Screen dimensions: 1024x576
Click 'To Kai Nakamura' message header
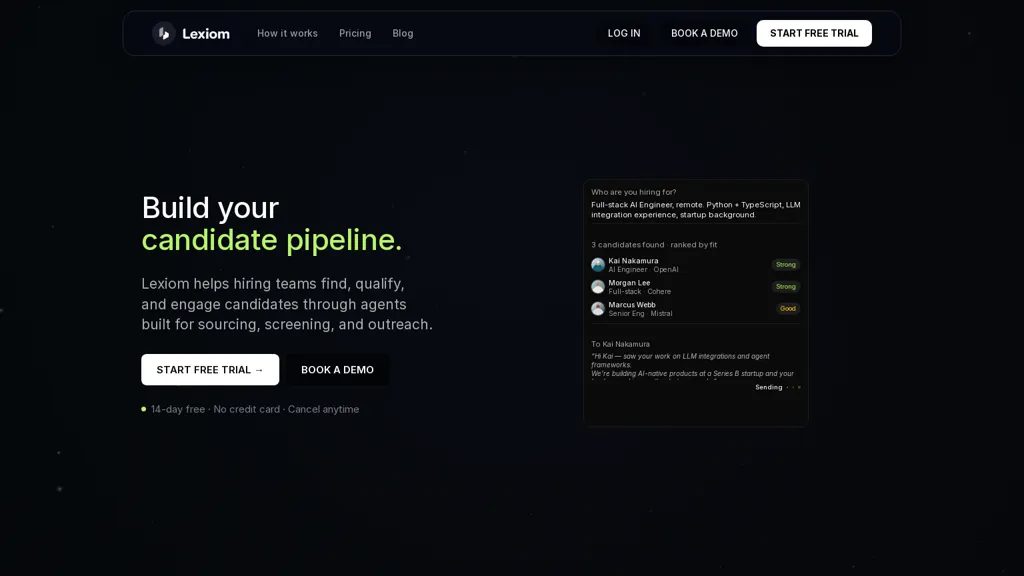coord(620,344)
